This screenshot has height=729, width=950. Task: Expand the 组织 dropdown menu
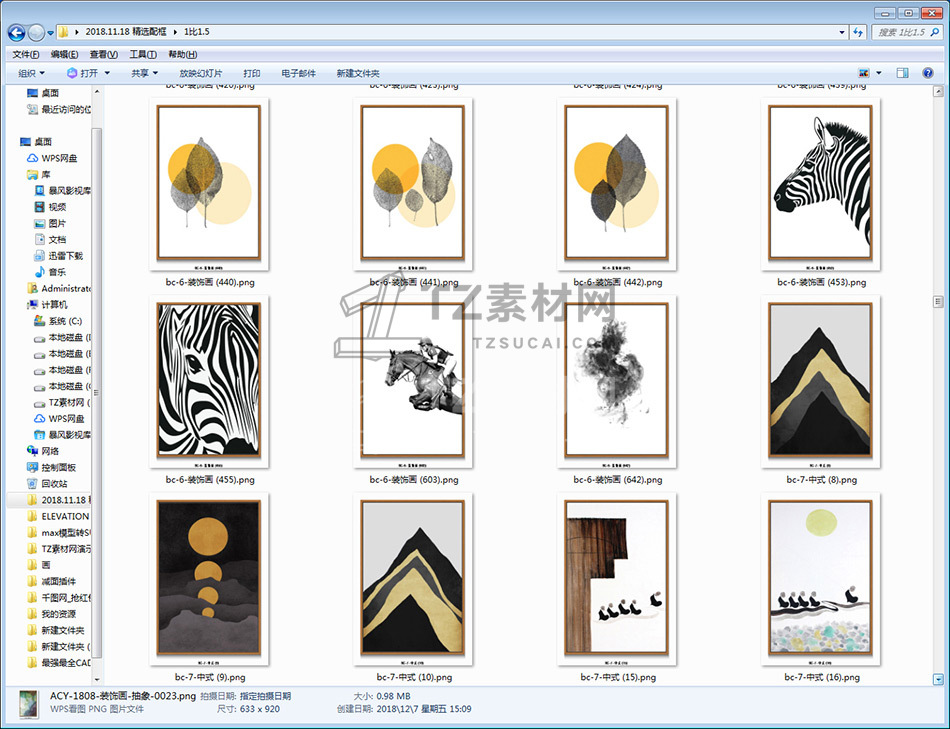(x=31, y=73)
